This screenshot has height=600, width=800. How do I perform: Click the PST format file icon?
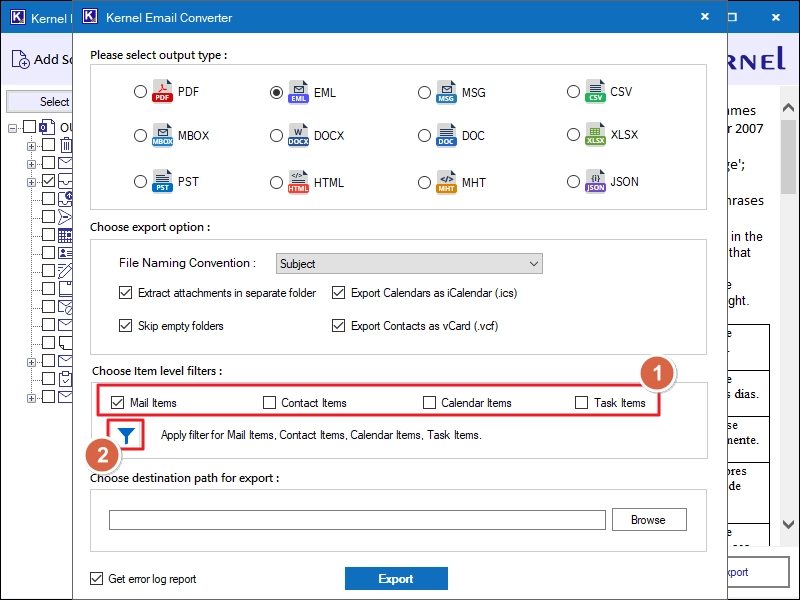coord(162,181)
